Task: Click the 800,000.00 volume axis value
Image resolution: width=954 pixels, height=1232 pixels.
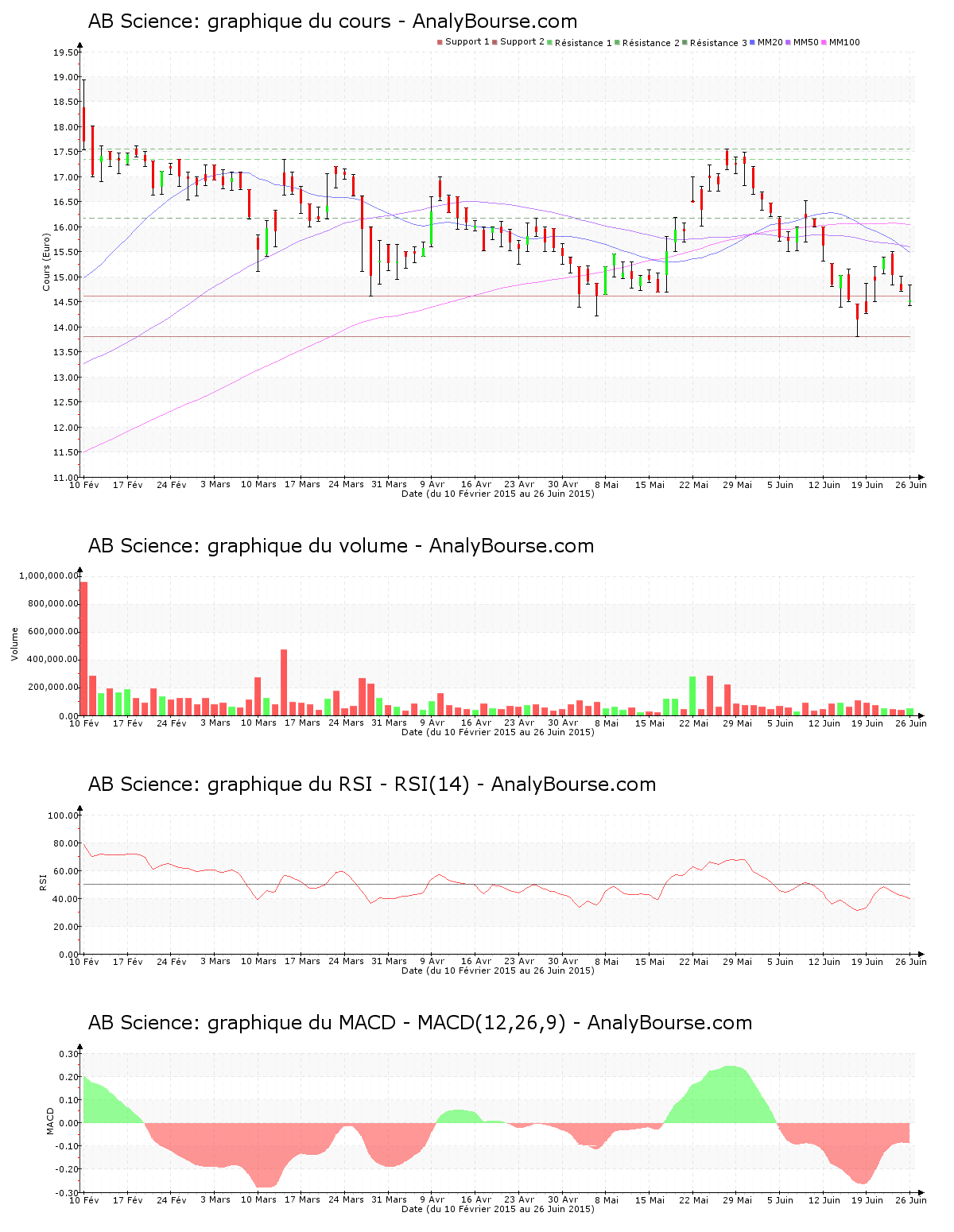Action: 52,603
